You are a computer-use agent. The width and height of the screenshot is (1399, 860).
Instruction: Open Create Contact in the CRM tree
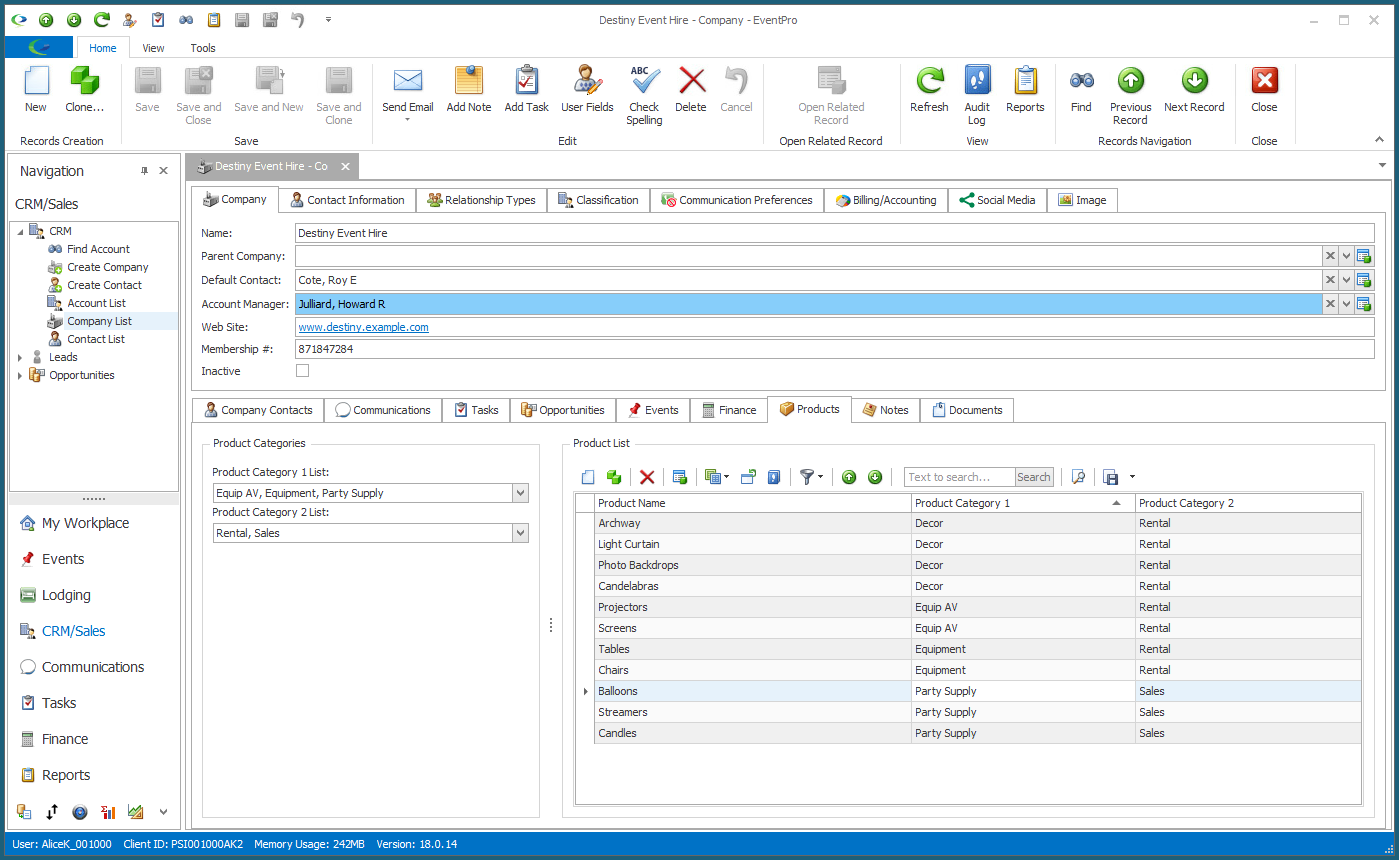point(104,285)
